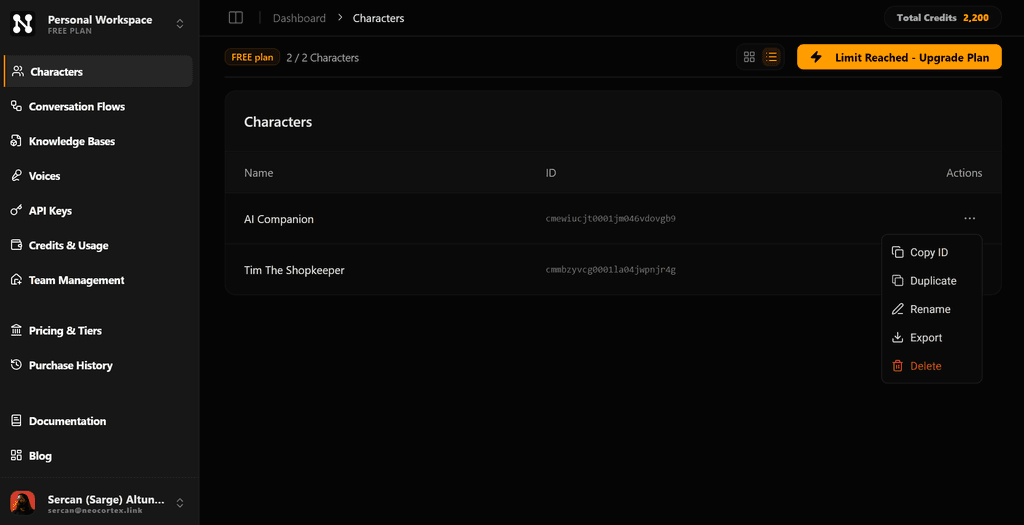This screenshot has width=1024, height=525.
Task: Choose Duplicate in the actions menu
Action: (933, 281)
